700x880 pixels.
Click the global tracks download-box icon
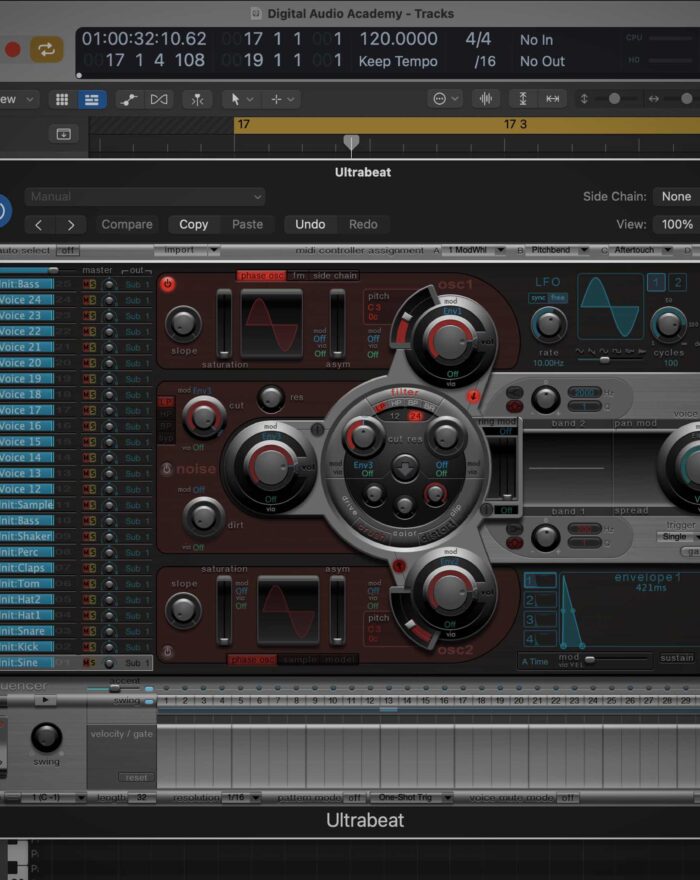(x=63, y=134)
